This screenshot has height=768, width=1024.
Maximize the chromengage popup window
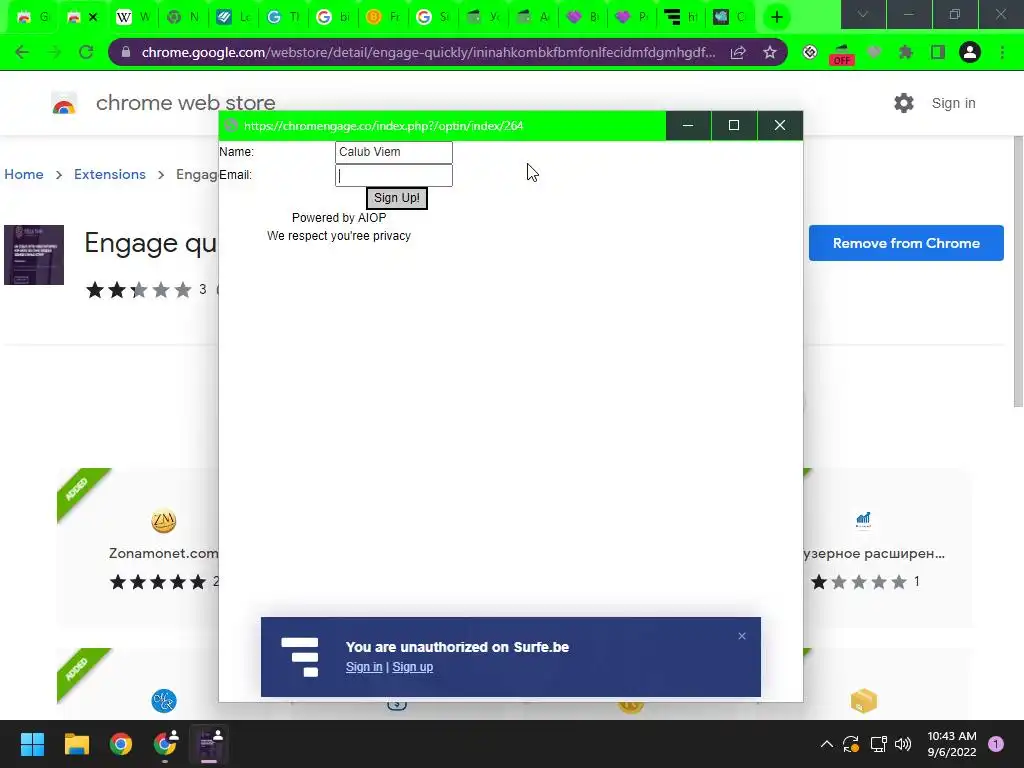pos(734,125)
